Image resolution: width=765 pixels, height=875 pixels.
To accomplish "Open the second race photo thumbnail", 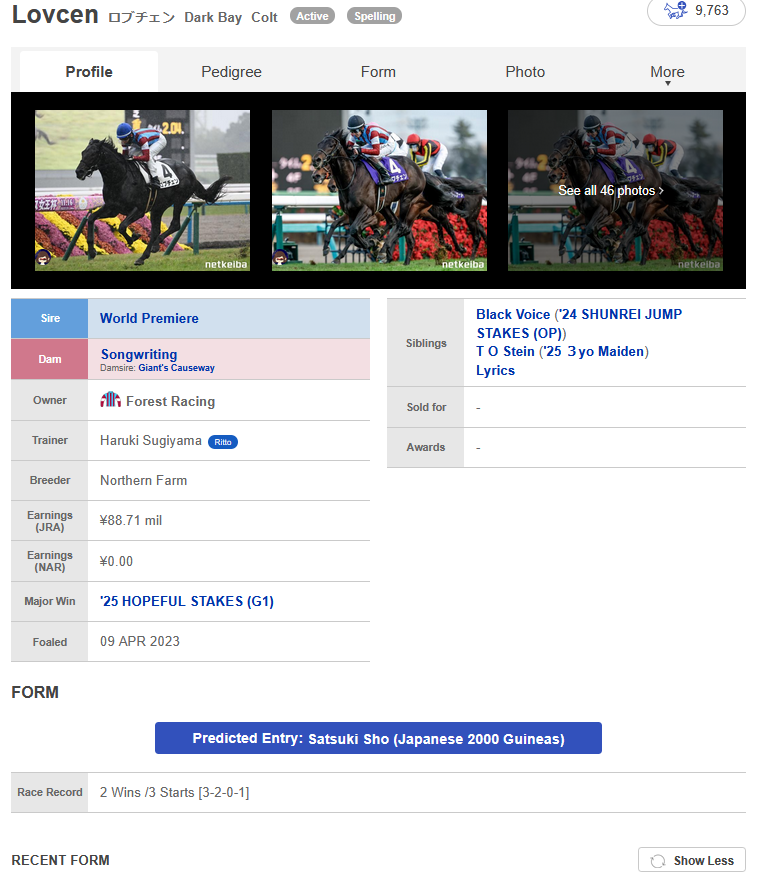I will 379,190.
